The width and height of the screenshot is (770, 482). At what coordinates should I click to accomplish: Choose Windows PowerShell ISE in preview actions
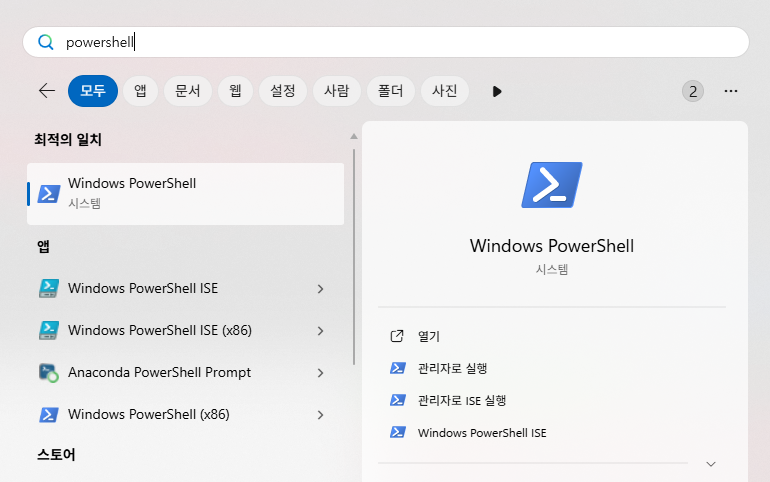coord(482,433)
